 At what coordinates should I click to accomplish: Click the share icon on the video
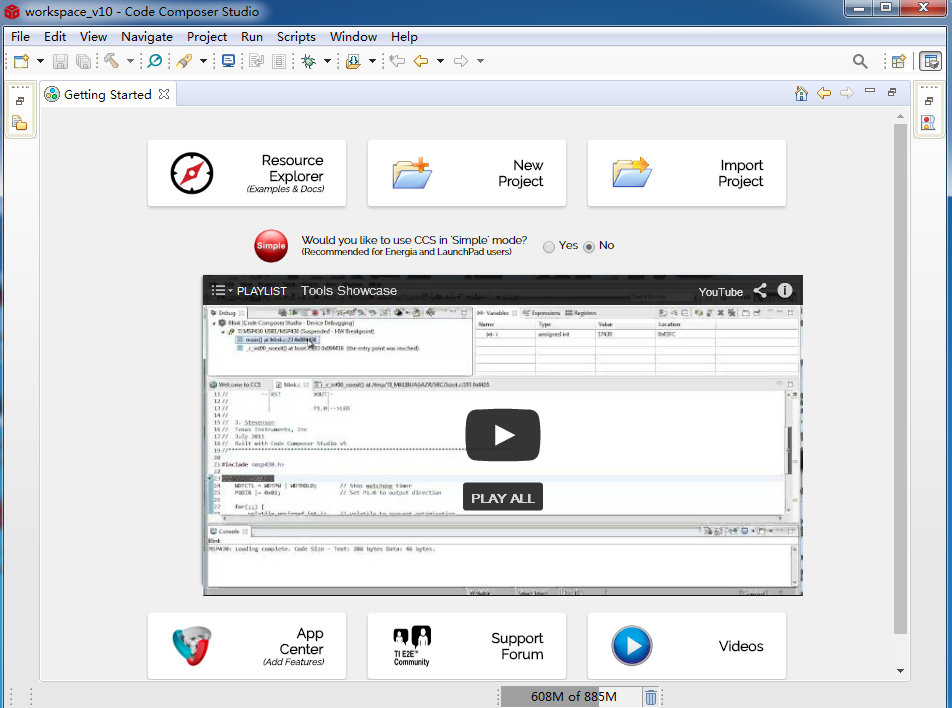coord(760,290)
